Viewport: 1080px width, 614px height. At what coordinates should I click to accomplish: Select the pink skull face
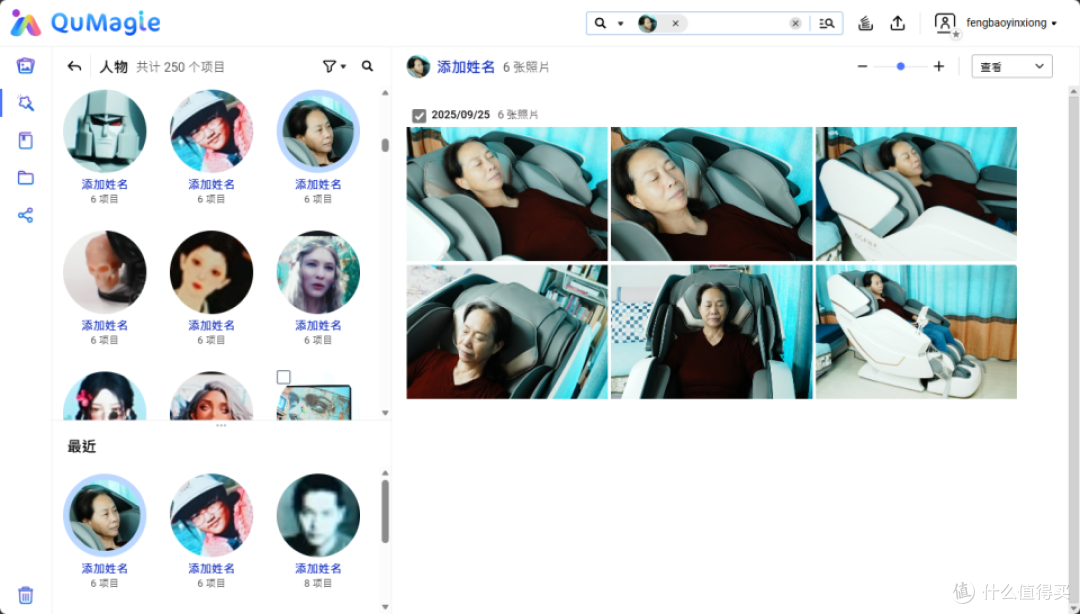coord(105,272)
